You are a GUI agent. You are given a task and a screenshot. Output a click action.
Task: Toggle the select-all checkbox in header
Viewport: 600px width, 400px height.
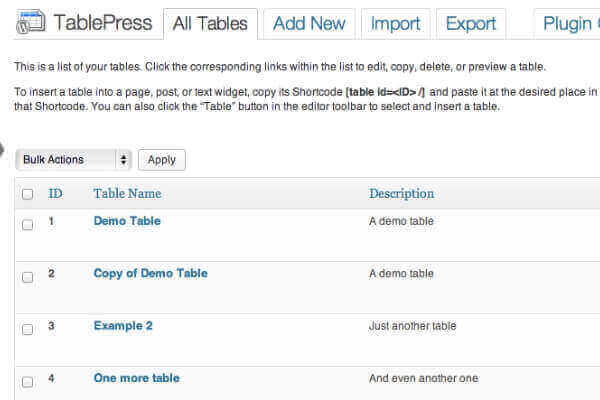click(x=28, y=194)
